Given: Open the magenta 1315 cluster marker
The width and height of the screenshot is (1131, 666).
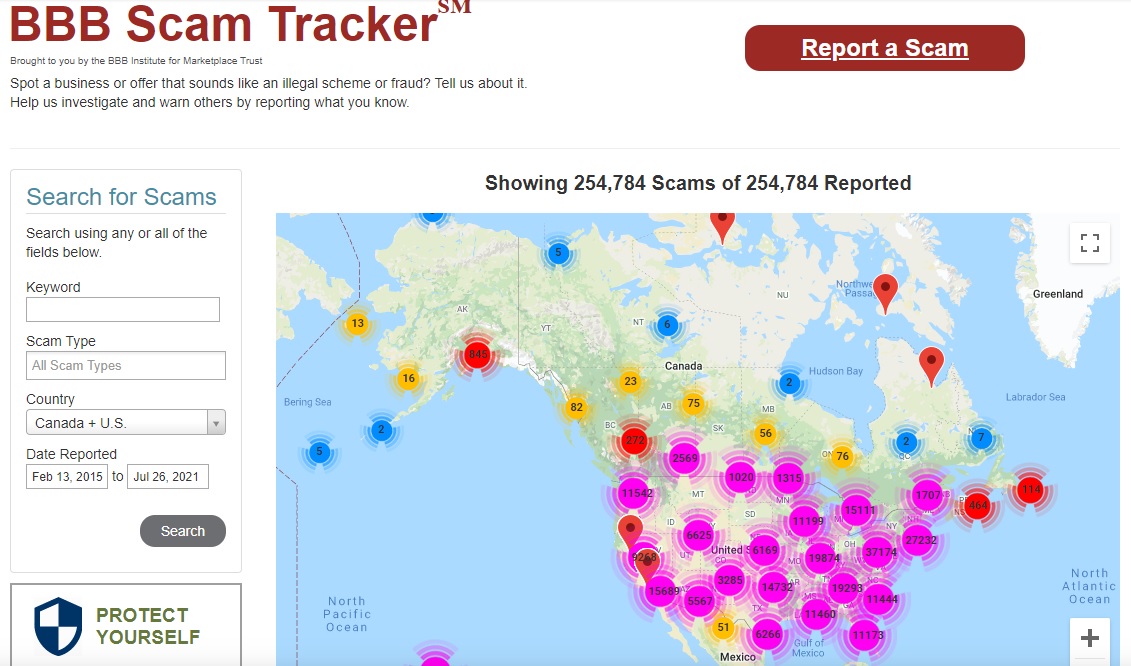Looking at the screenshot, I should click(789, 478).
